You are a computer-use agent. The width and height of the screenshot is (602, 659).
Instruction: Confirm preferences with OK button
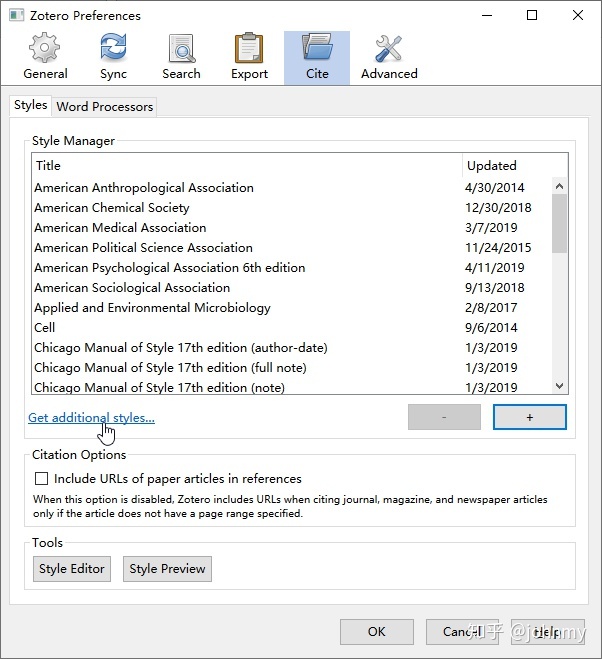pos(377,632)
